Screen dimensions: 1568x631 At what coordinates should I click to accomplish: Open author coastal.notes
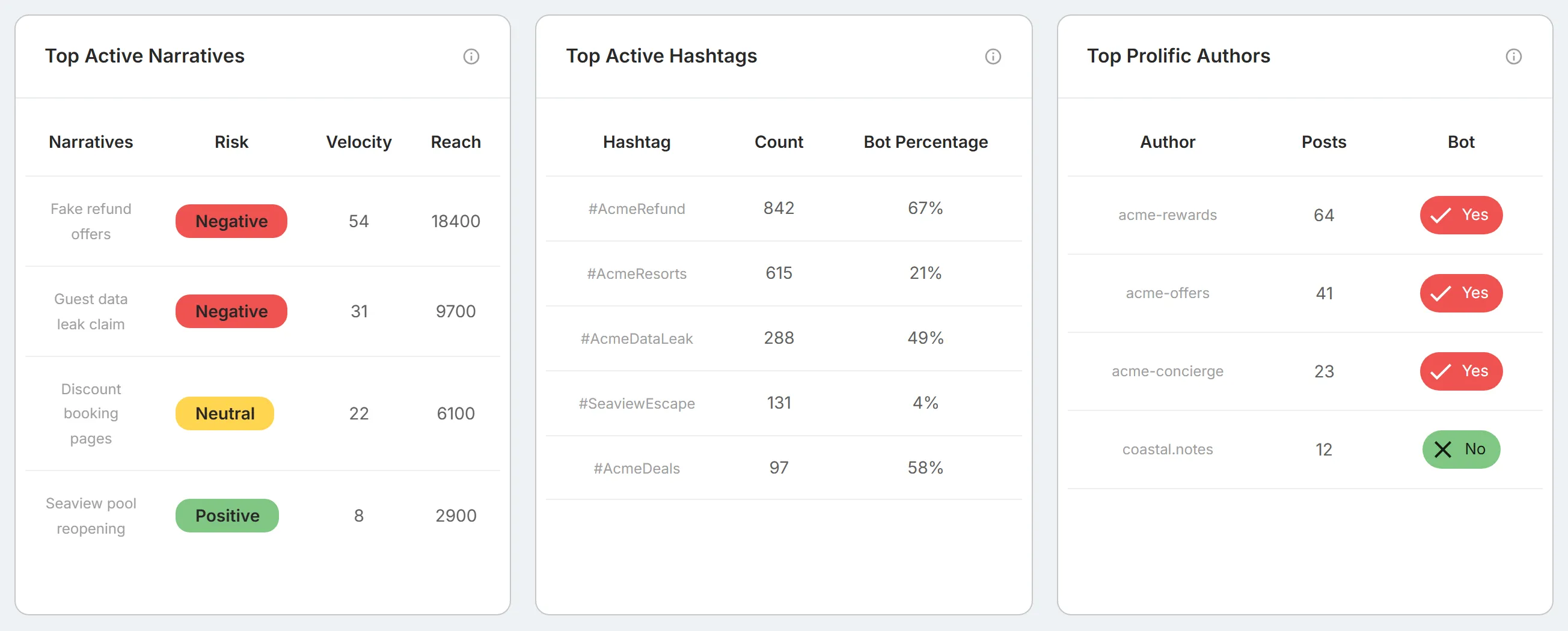point(1168,449)
